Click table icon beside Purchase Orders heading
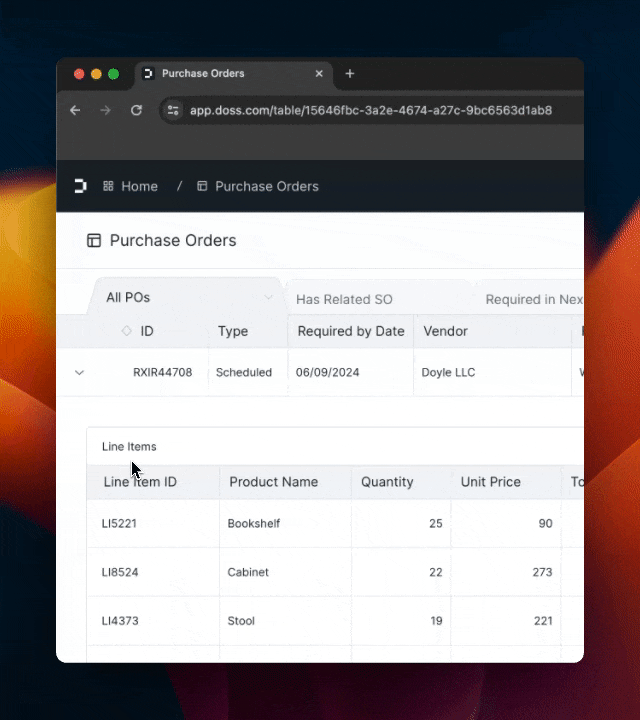 (x=94, y=240)
